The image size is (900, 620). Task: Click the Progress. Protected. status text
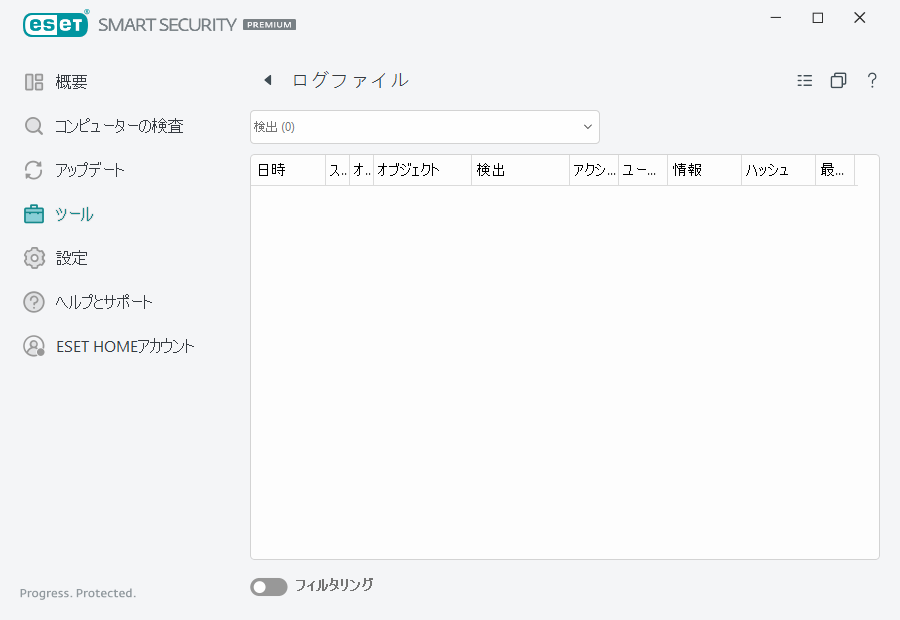pyautogui.click(x=77, y=593)
